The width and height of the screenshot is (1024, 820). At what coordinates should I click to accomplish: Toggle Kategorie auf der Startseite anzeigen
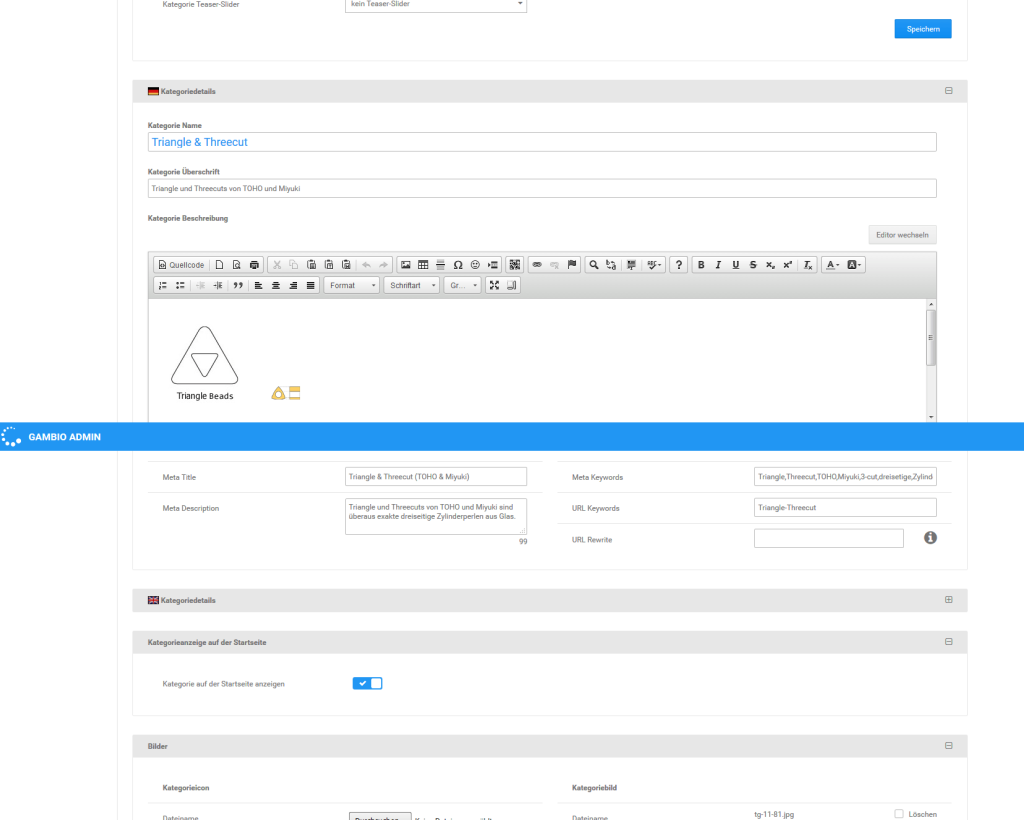tap(367, 683)
